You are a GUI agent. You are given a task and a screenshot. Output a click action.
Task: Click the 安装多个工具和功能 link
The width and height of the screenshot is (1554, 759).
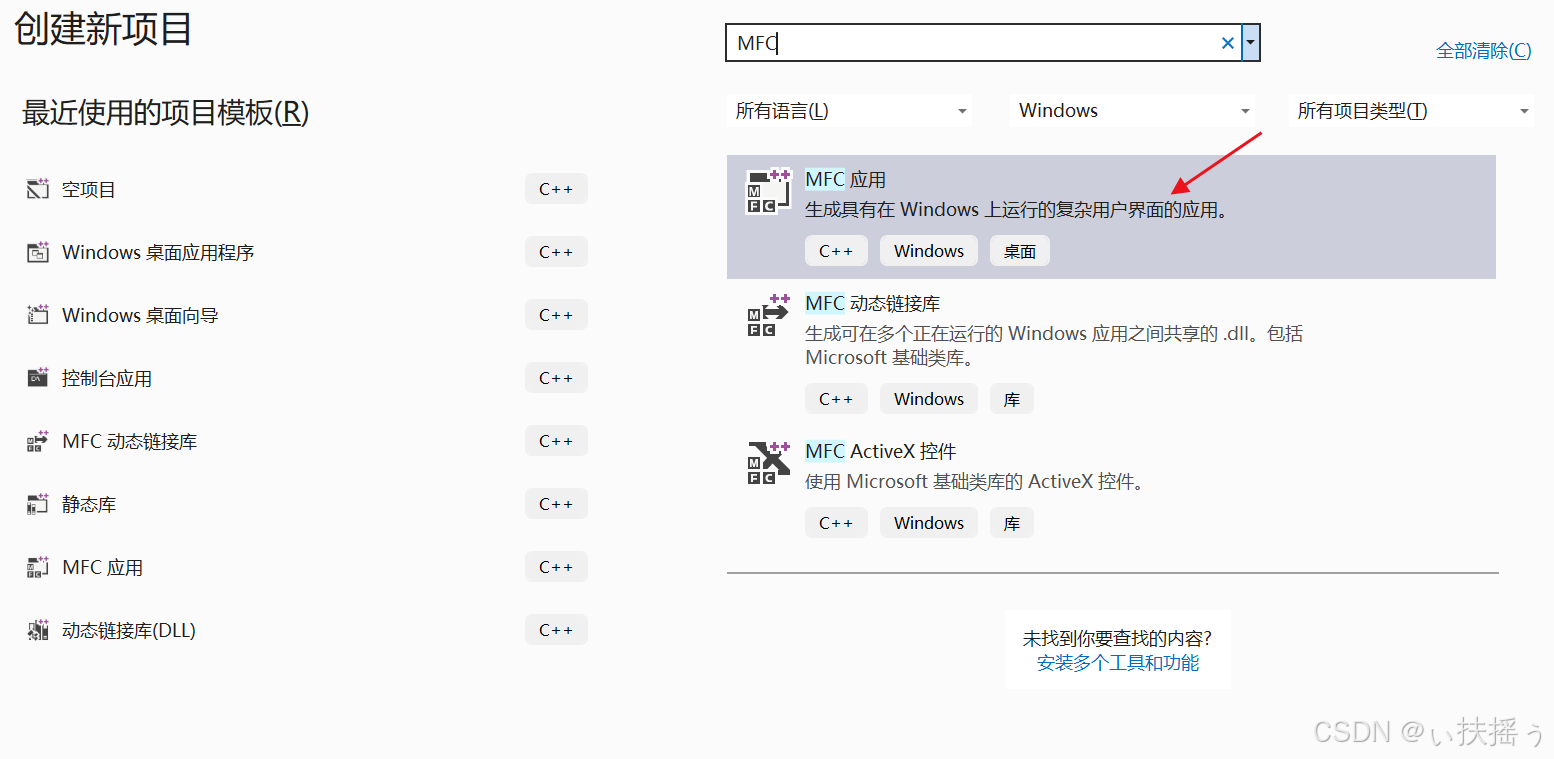pos(1118,662)
